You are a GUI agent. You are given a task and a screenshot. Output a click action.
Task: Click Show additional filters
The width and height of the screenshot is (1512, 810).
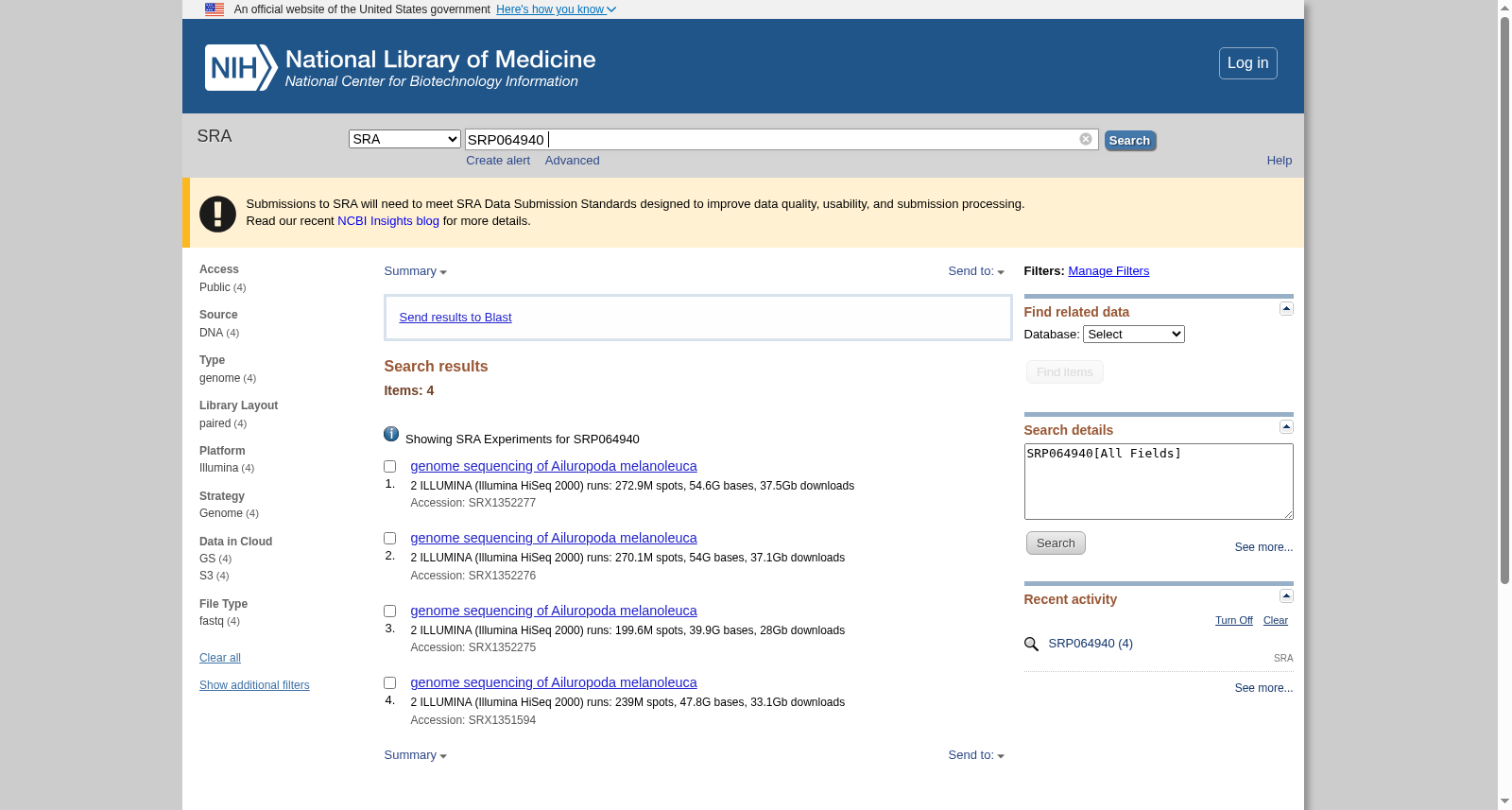pos(254,685)
